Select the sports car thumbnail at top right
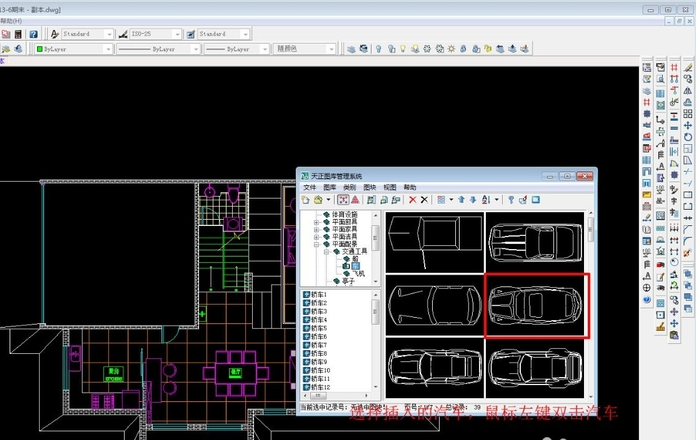 tap(535, 242)
